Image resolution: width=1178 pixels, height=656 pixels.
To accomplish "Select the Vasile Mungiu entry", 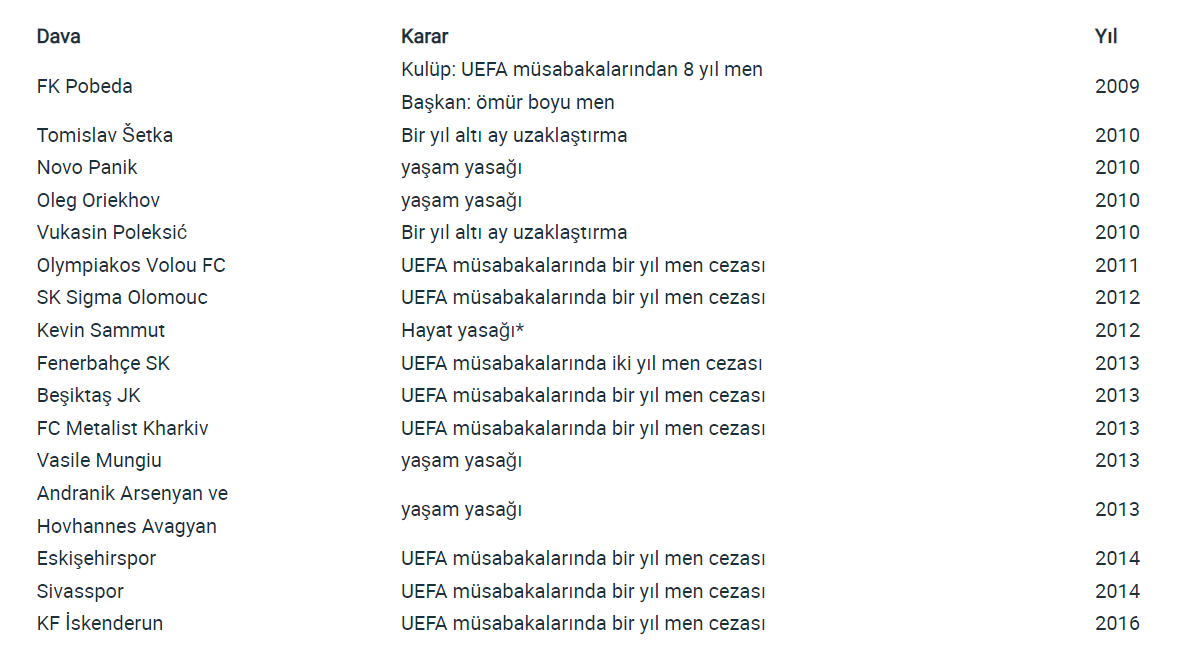I will 99,460.
